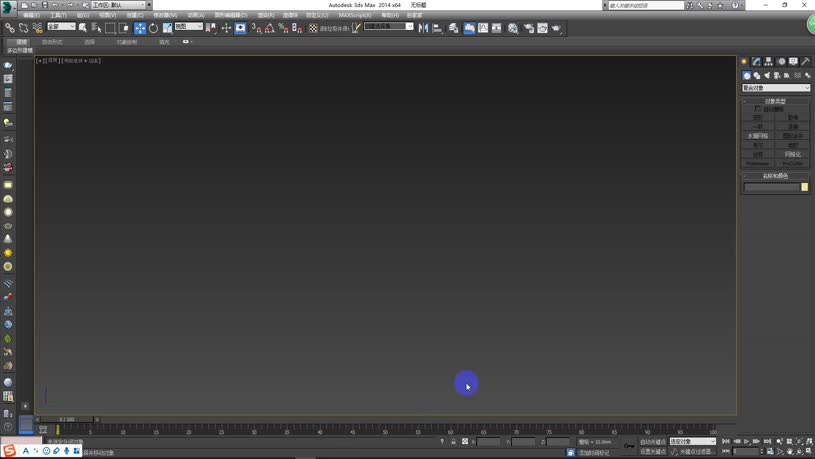Screen dimensions: 815x459
Task: Select the first ribbon tab below the toolbar
Action: (21, 42)
